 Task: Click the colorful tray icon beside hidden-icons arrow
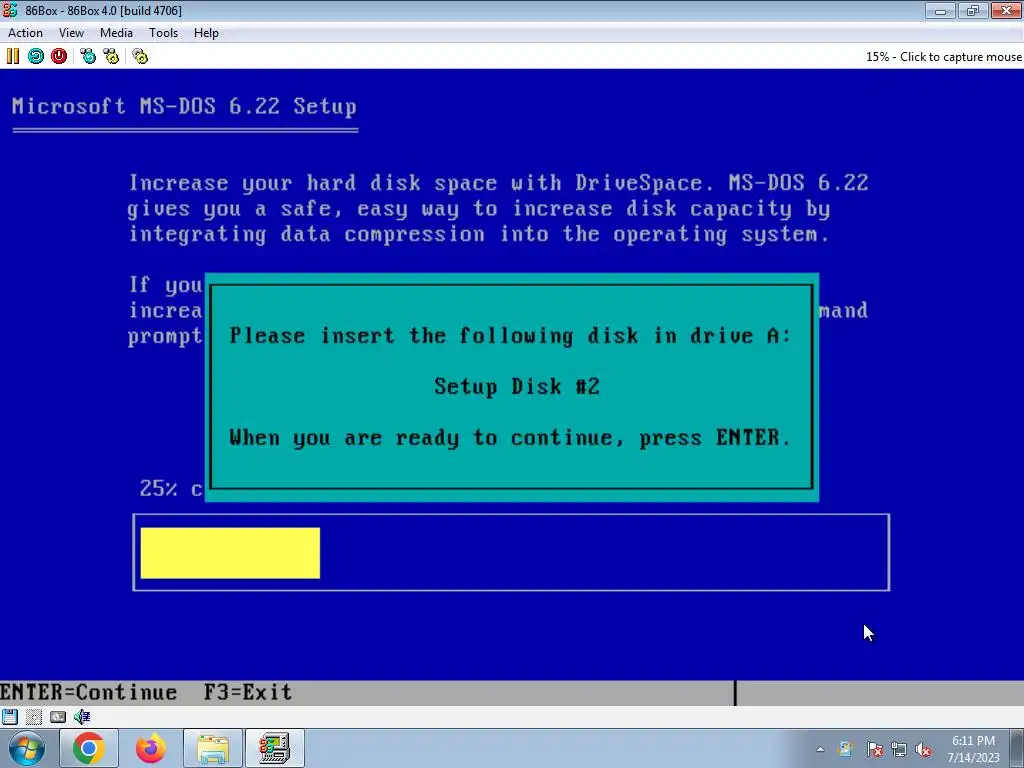coord(846,749)
